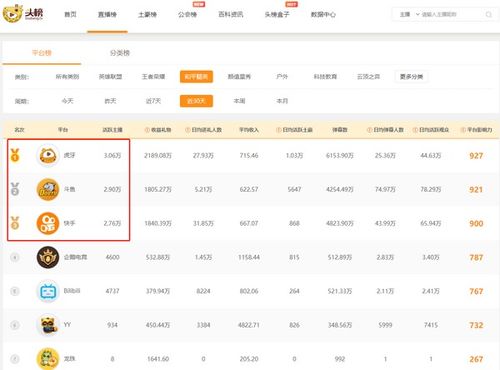Open 直播榜 in top navigation
Viewport: 500px width, 370px height.
tap(107, 14)
